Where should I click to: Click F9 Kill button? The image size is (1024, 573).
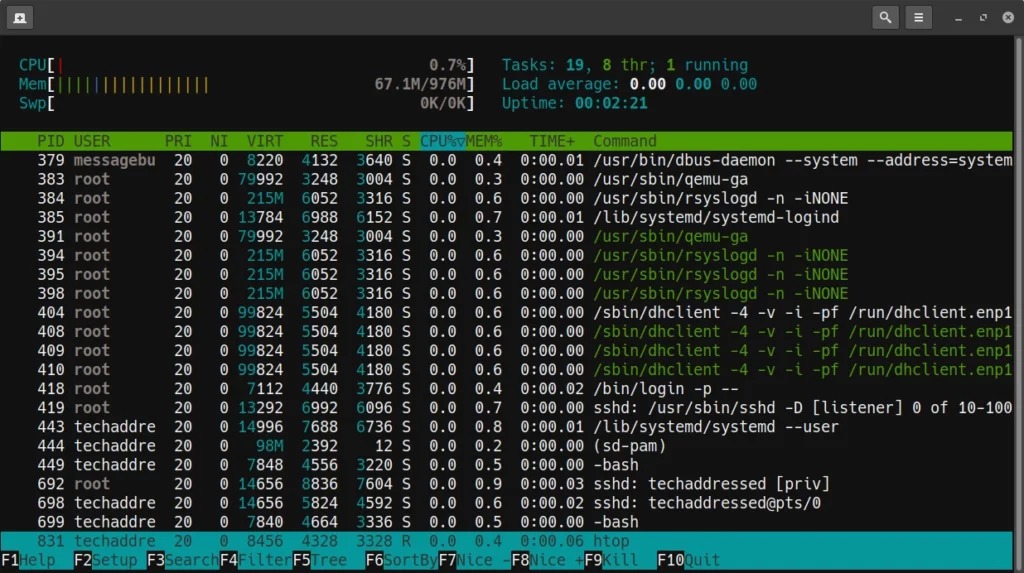click(611, 560)
